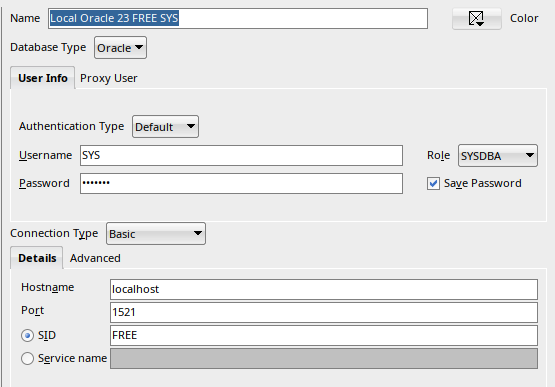
Task: Click the Hostname field with localhost
Action: point(324,289)
